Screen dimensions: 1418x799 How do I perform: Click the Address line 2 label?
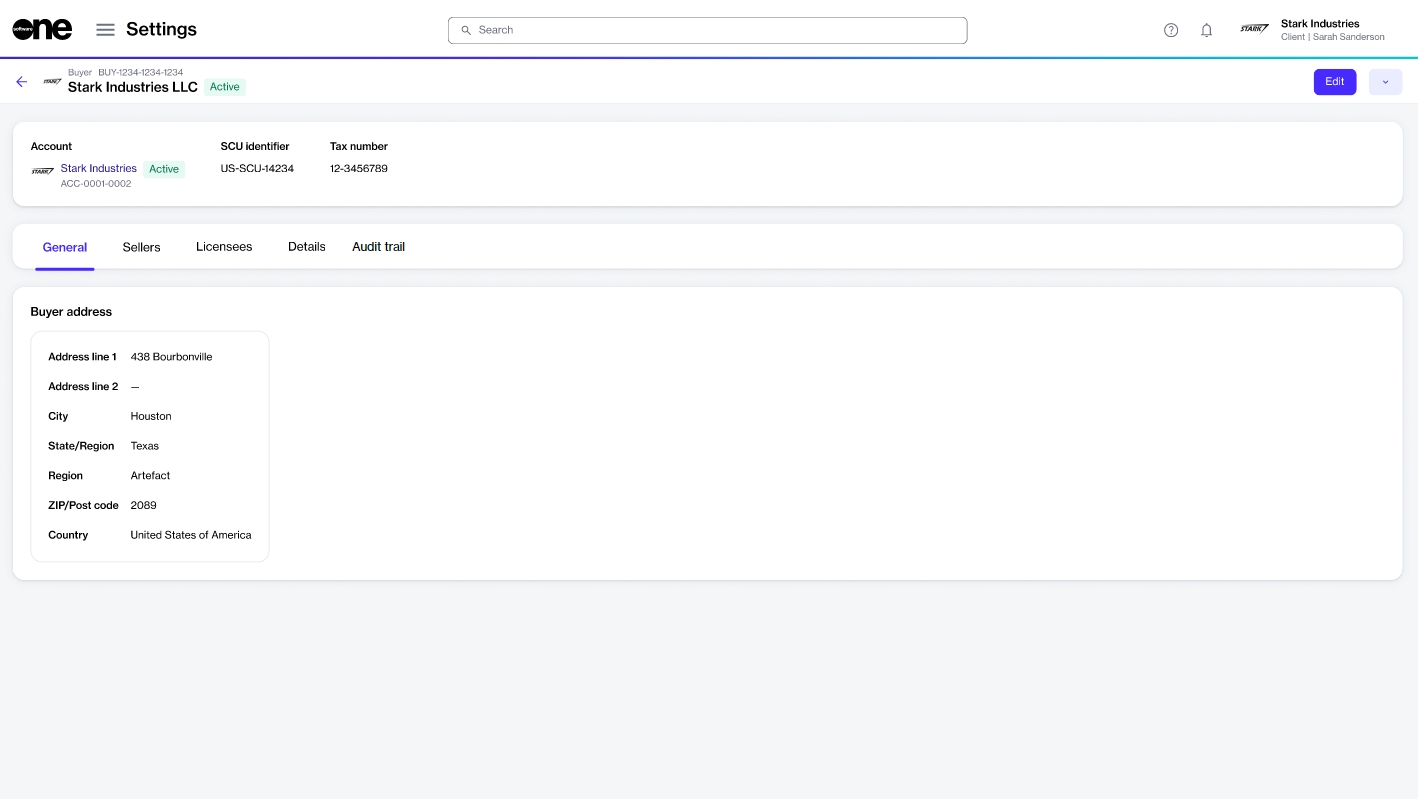point(83,386)
